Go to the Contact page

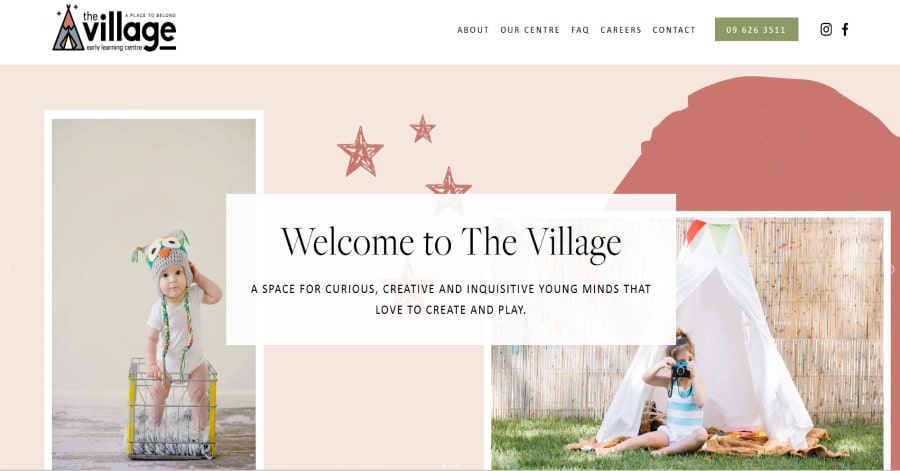click(x=674, y=30)
